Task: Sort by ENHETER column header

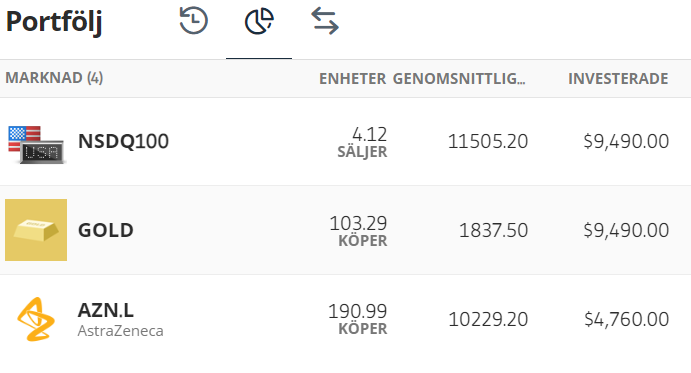Action: click(353, 79)
